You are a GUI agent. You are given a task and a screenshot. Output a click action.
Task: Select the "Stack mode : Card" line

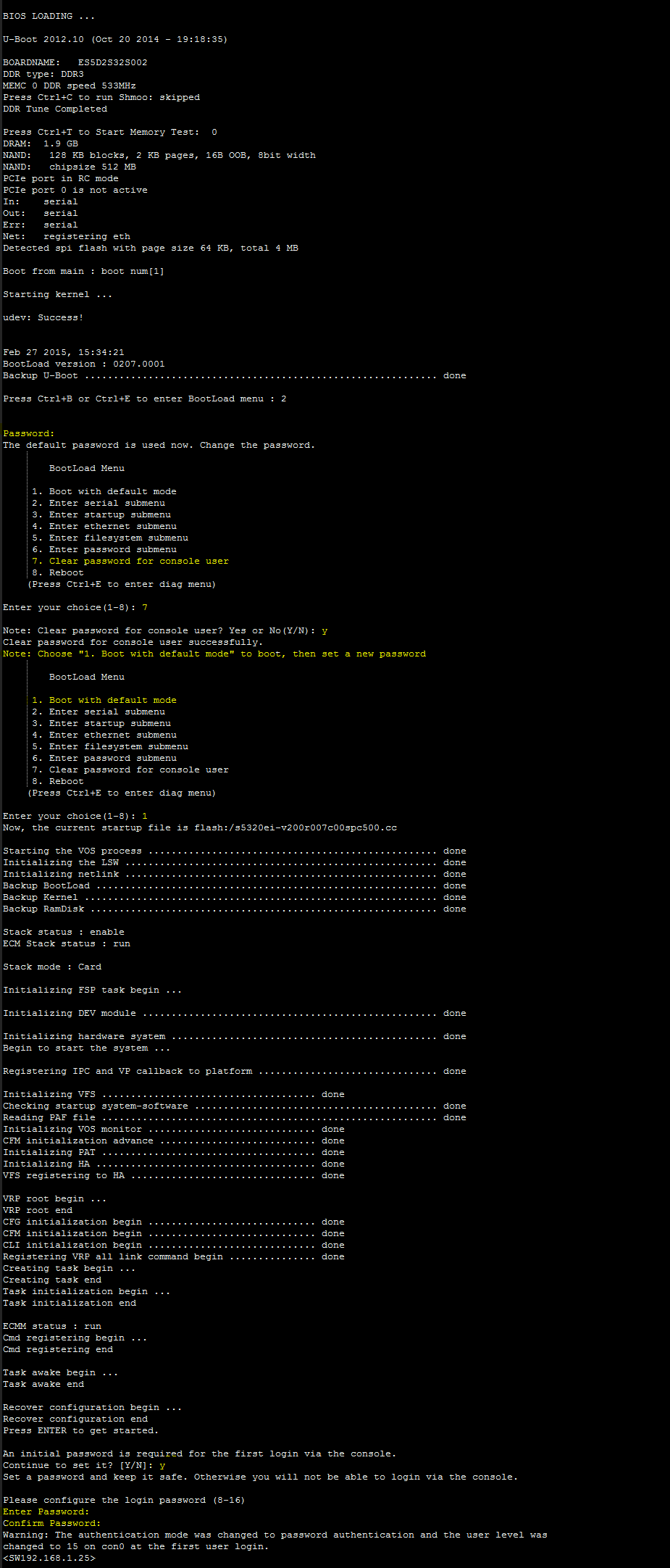(x=52, y=967)
